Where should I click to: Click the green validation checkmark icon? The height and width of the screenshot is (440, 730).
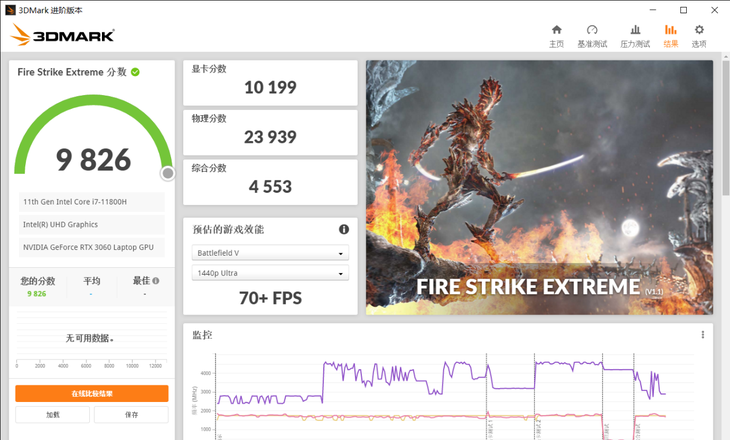(x=135, y=72)
